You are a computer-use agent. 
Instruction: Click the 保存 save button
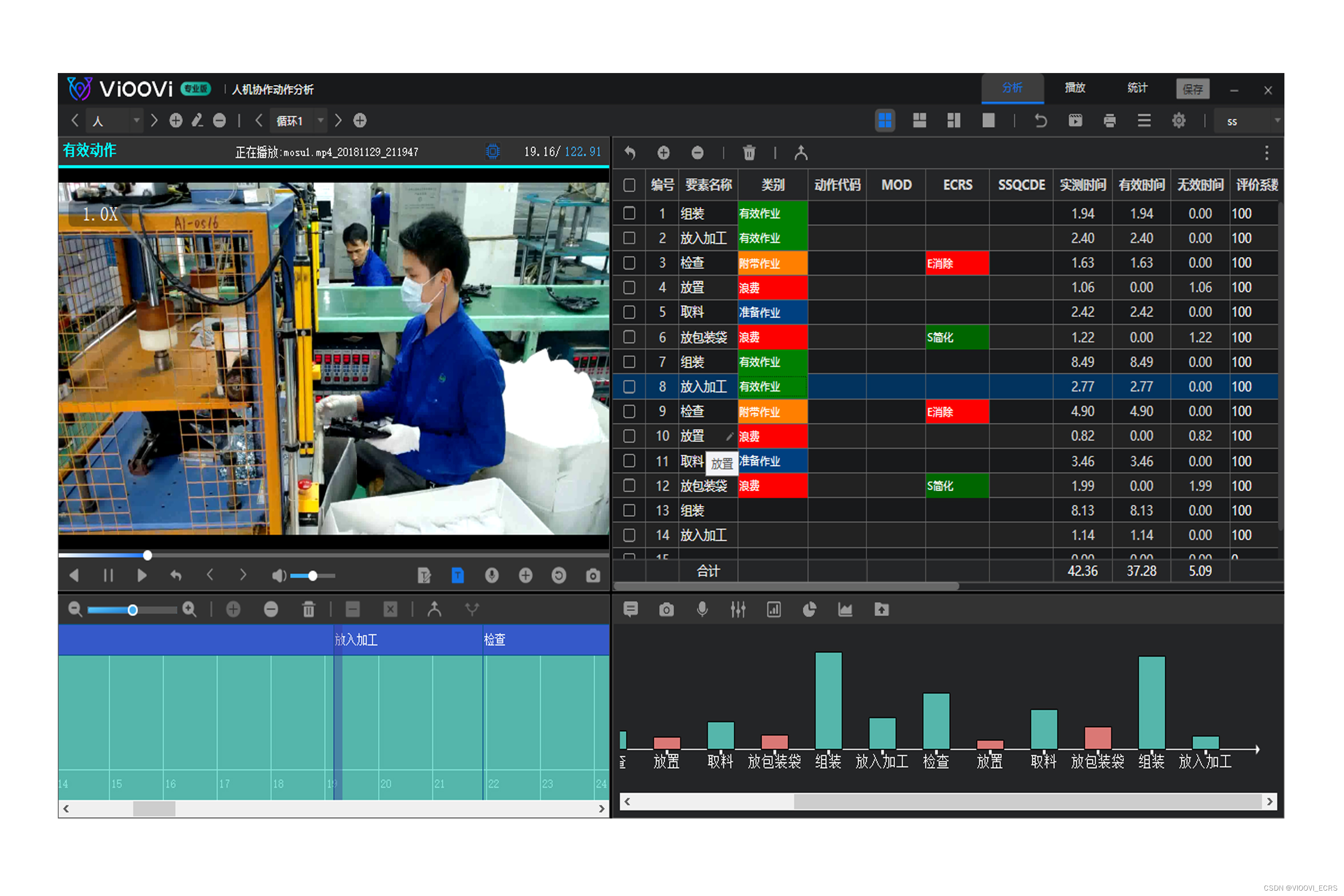pos(1192,89)
